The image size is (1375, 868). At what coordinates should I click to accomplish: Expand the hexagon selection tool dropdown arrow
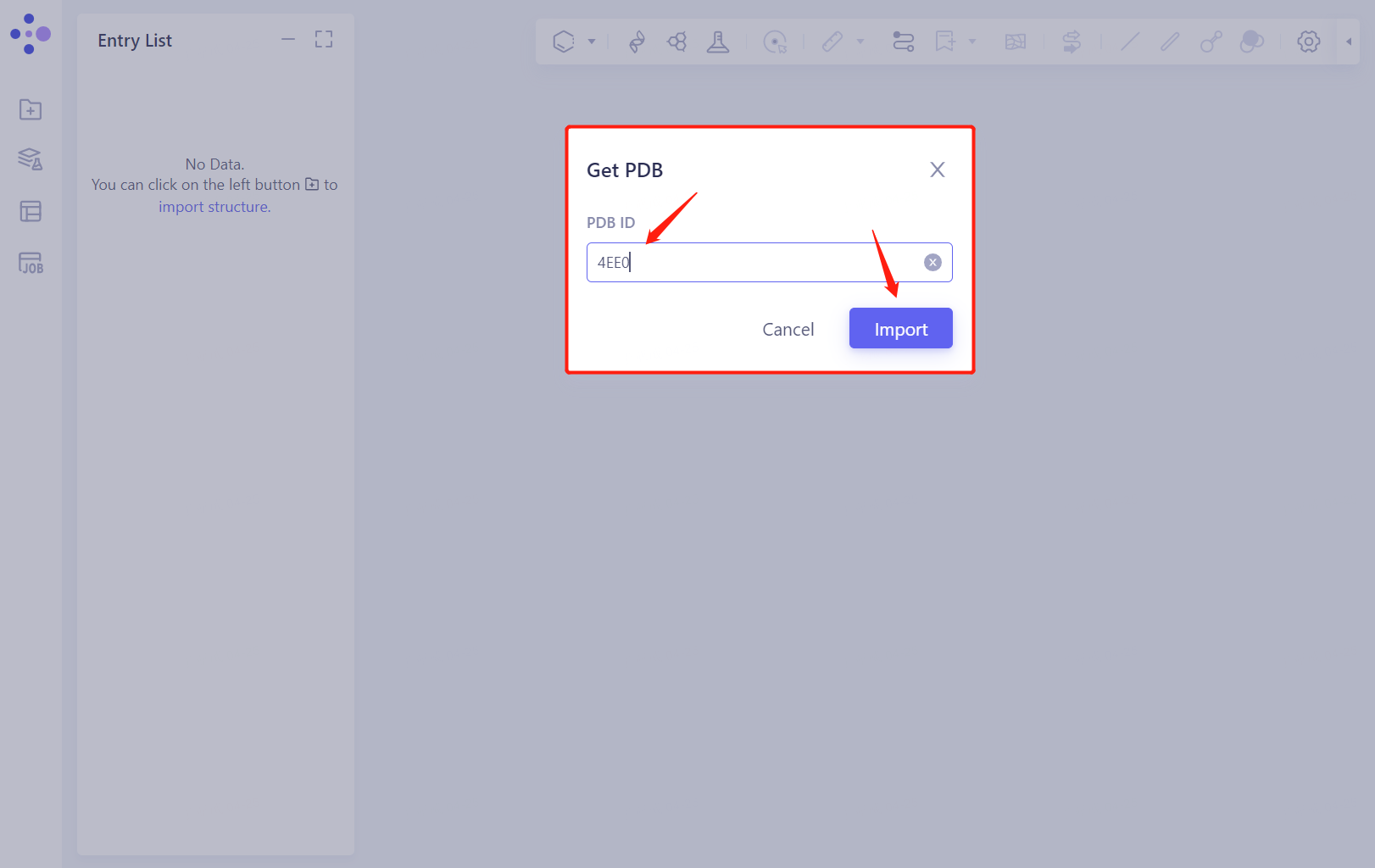[592, 42]
